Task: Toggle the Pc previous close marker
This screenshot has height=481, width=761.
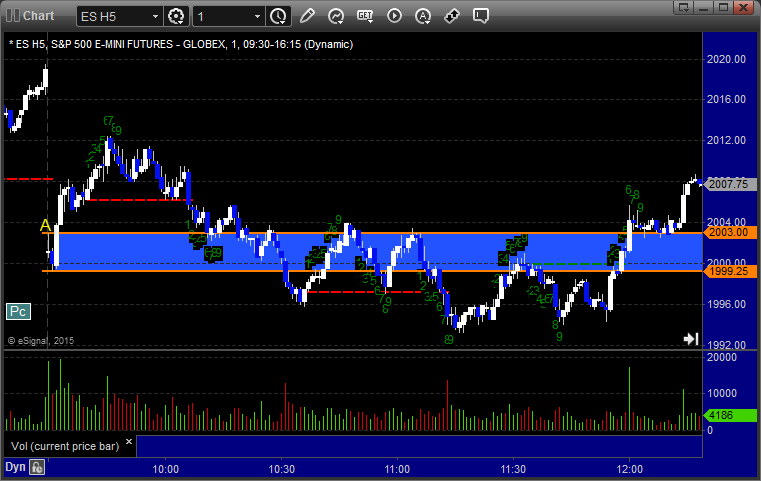Action: click(17, 311)
